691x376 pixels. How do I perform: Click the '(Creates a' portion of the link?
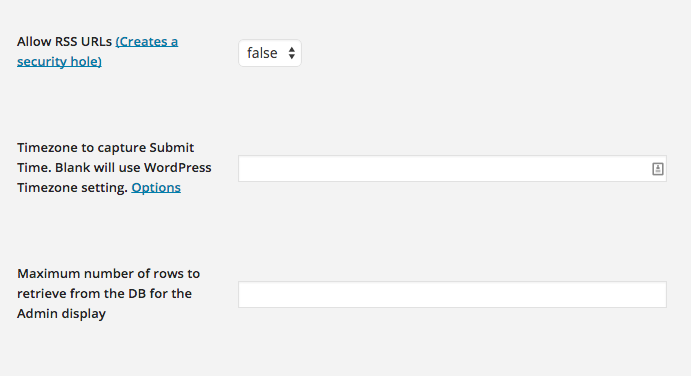tap(147, 41)
